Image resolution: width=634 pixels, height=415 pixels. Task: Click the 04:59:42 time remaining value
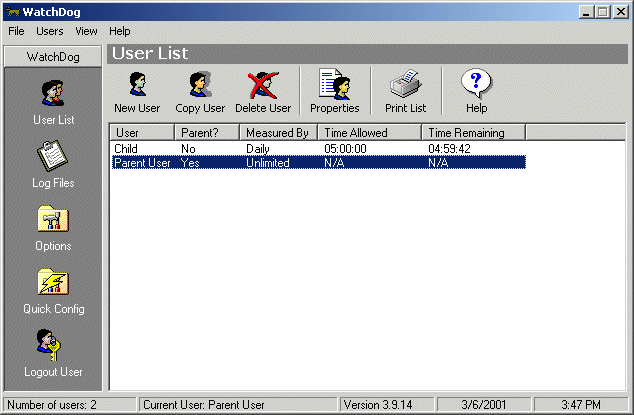[449, 148]
